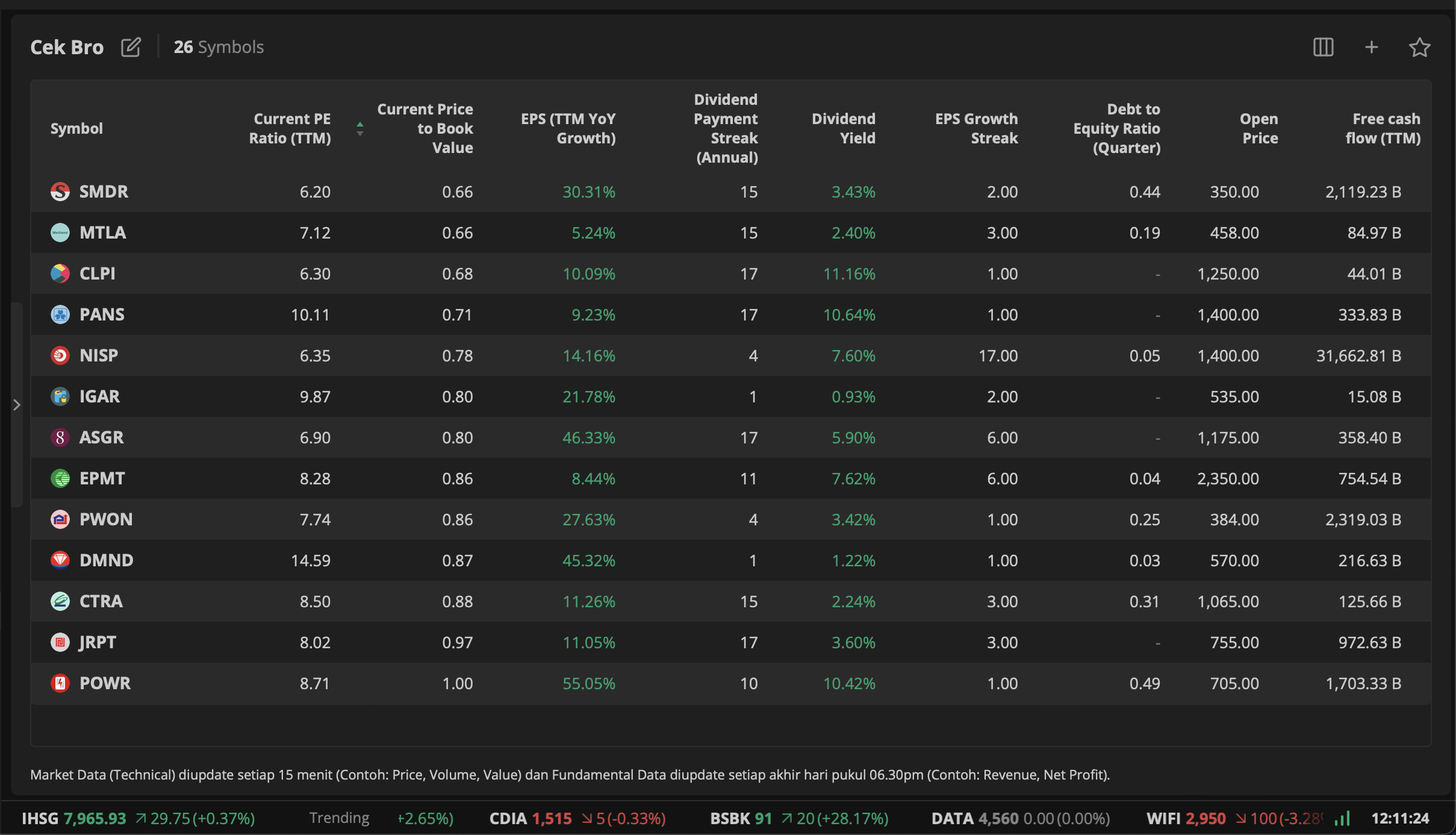
Task: Click the NISP company logo
Action: pyautogui.click(x=60, y=355)
